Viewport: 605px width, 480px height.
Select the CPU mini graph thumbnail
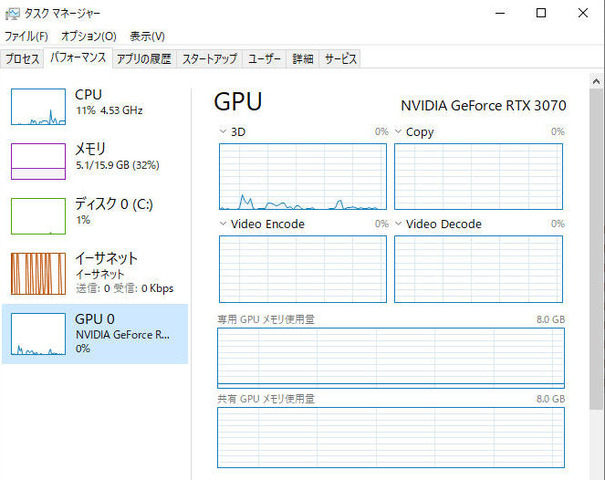38,106
